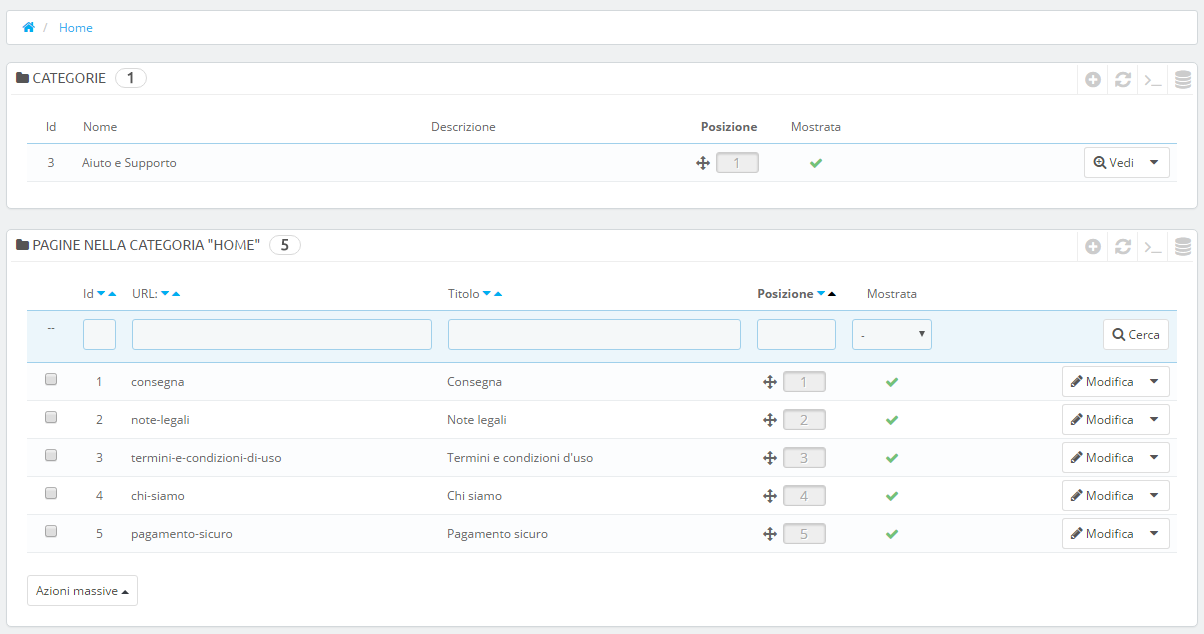Open the SQL console icon on Categorie panel

click(1153, 79)
